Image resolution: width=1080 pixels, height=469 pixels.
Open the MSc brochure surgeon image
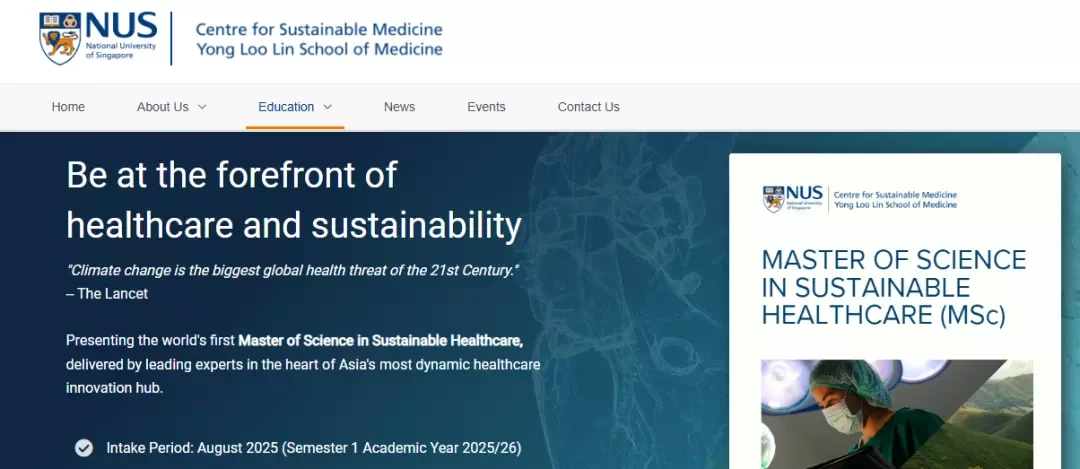(x=897, y=414)
